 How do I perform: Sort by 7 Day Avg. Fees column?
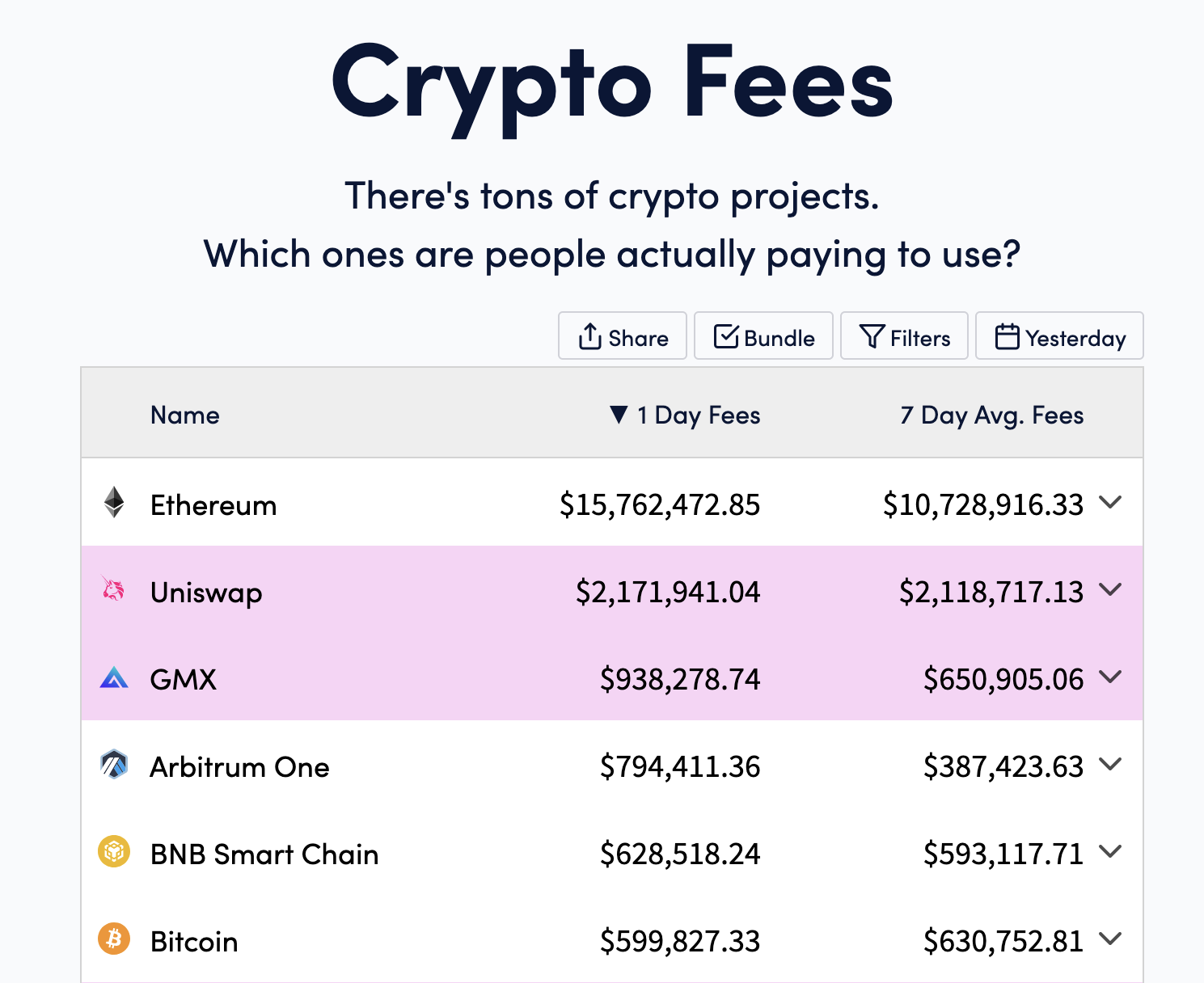[992, 415]
